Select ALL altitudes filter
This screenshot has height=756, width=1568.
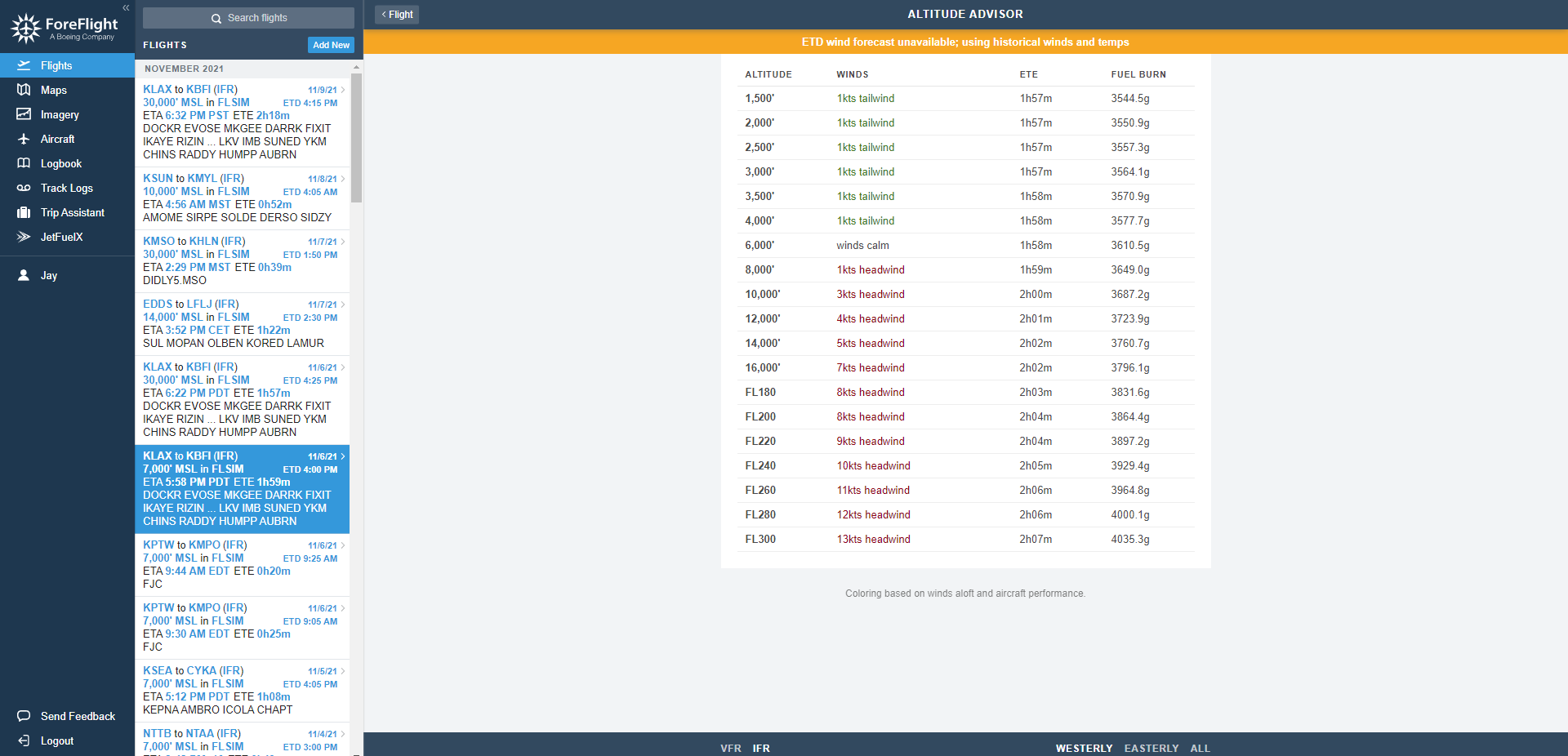point(1200,748)
